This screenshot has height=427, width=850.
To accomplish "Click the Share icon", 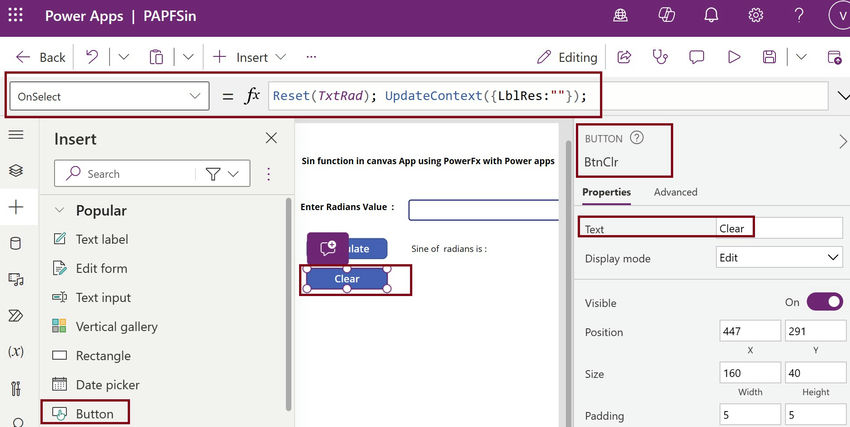I will pos(624,56).
